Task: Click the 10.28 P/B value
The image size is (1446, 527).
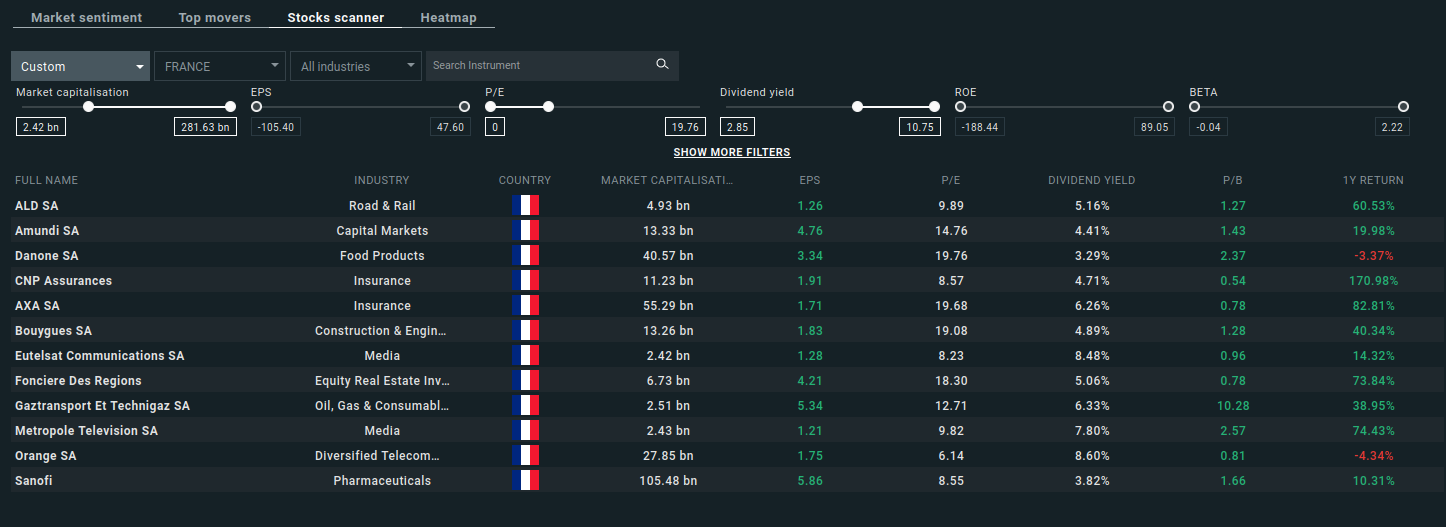Action: click(1232, 406)
